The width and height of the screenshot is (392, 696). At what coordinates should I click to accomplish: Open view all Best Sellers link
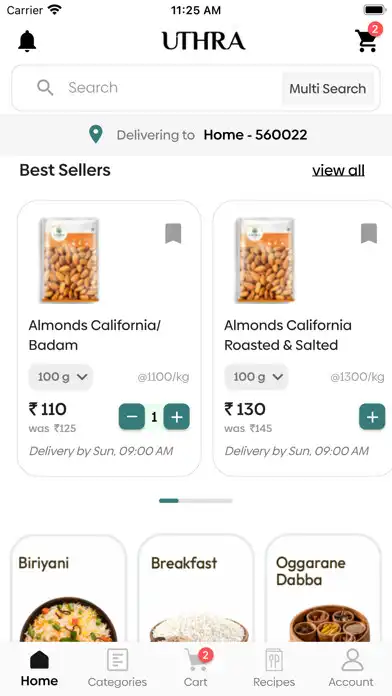338,170
